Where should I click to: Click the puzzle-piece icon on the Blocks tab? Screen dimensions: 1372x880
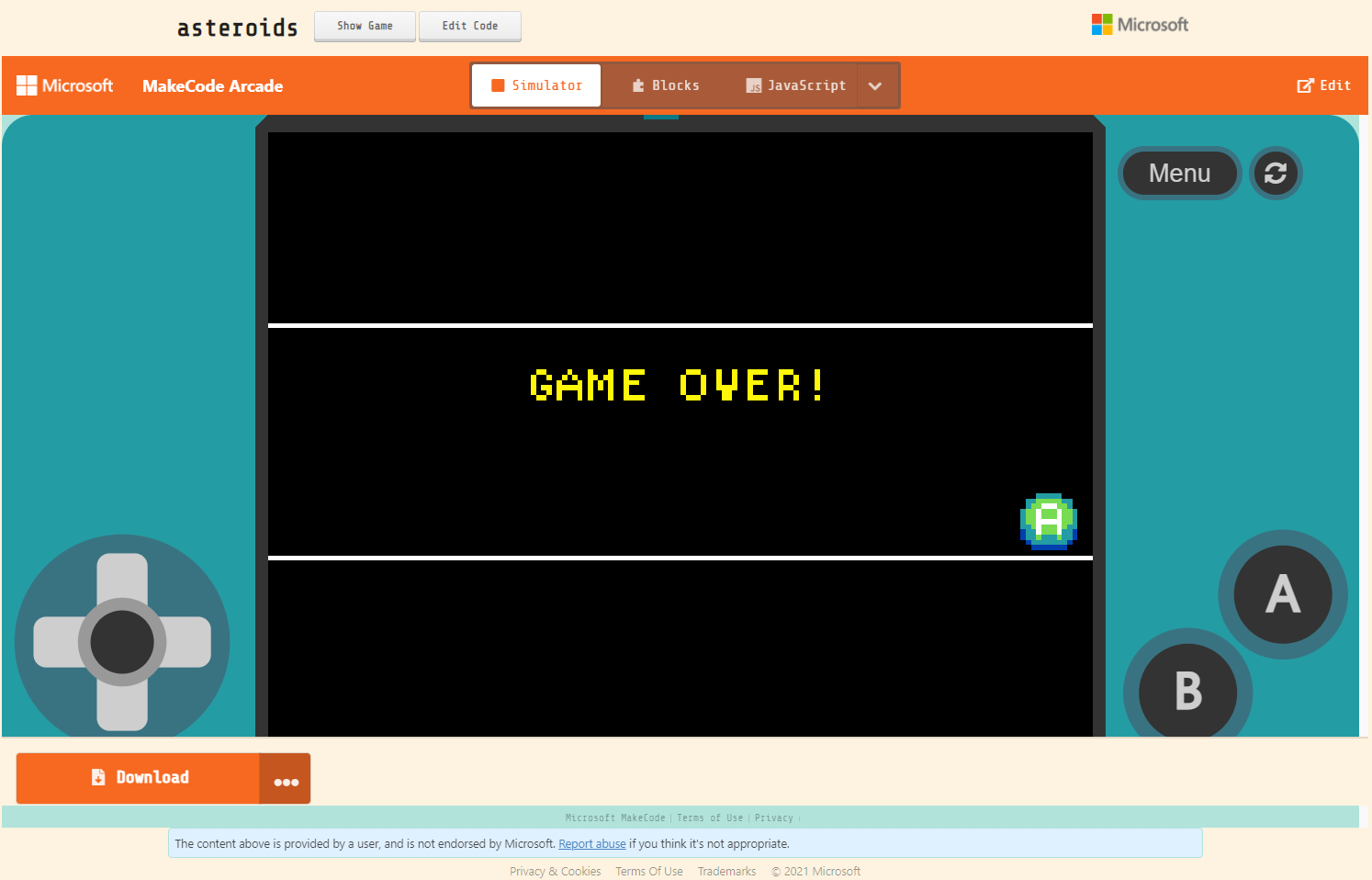click(x=637, y=85)
